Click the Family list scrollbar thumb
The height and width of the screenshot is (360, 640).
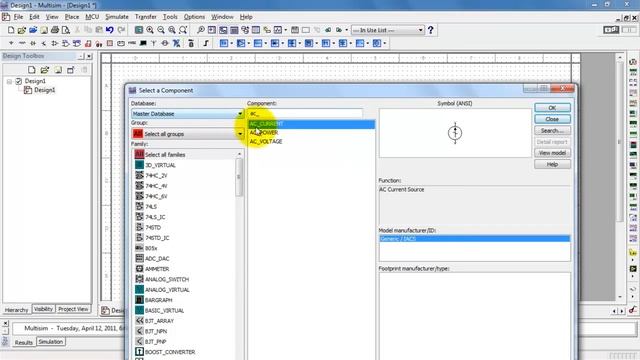pos(239,178)
